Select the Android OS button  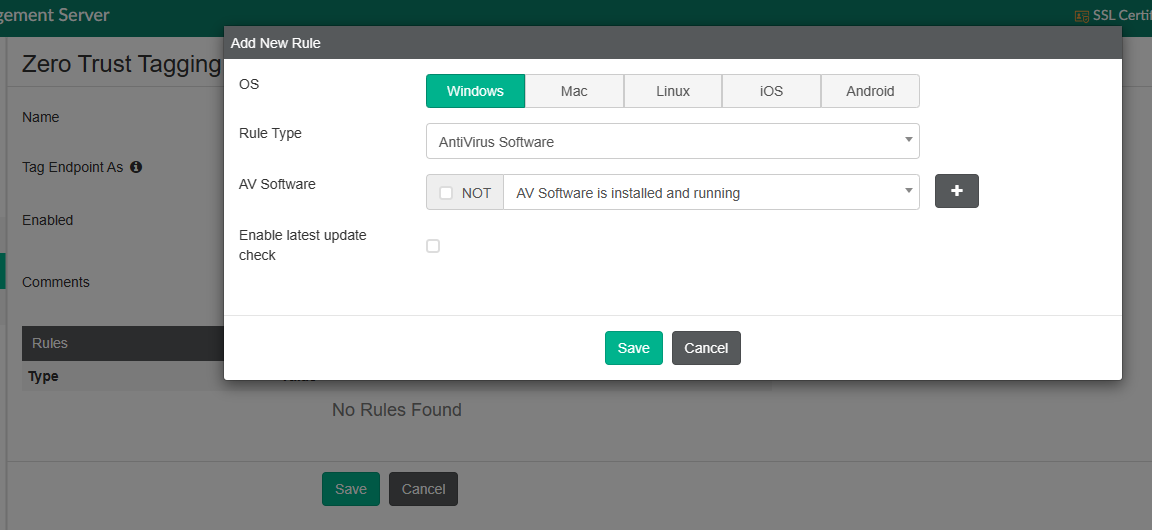coord(870,91)
